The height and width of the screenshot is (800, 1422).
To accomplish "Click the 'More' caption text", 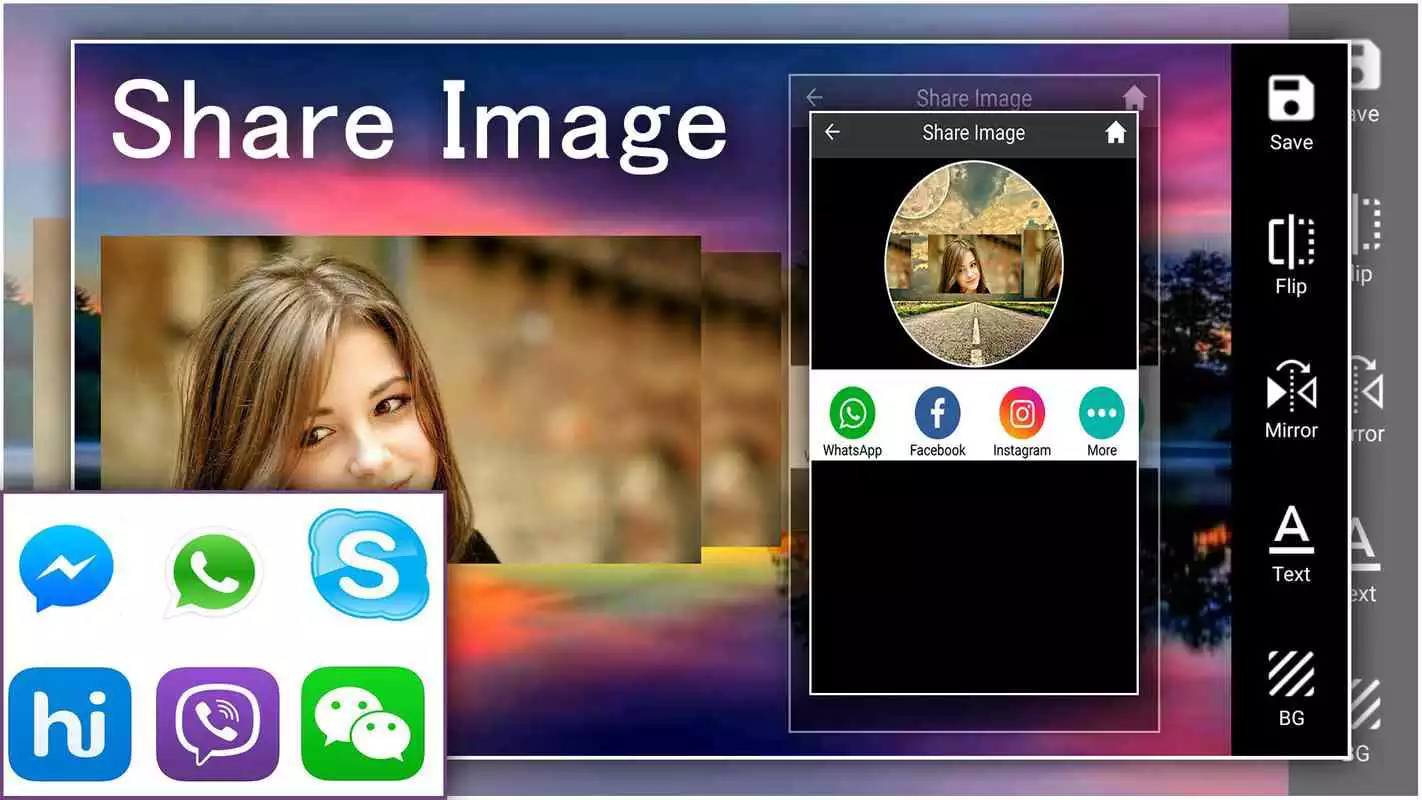I will (1102, 451).
